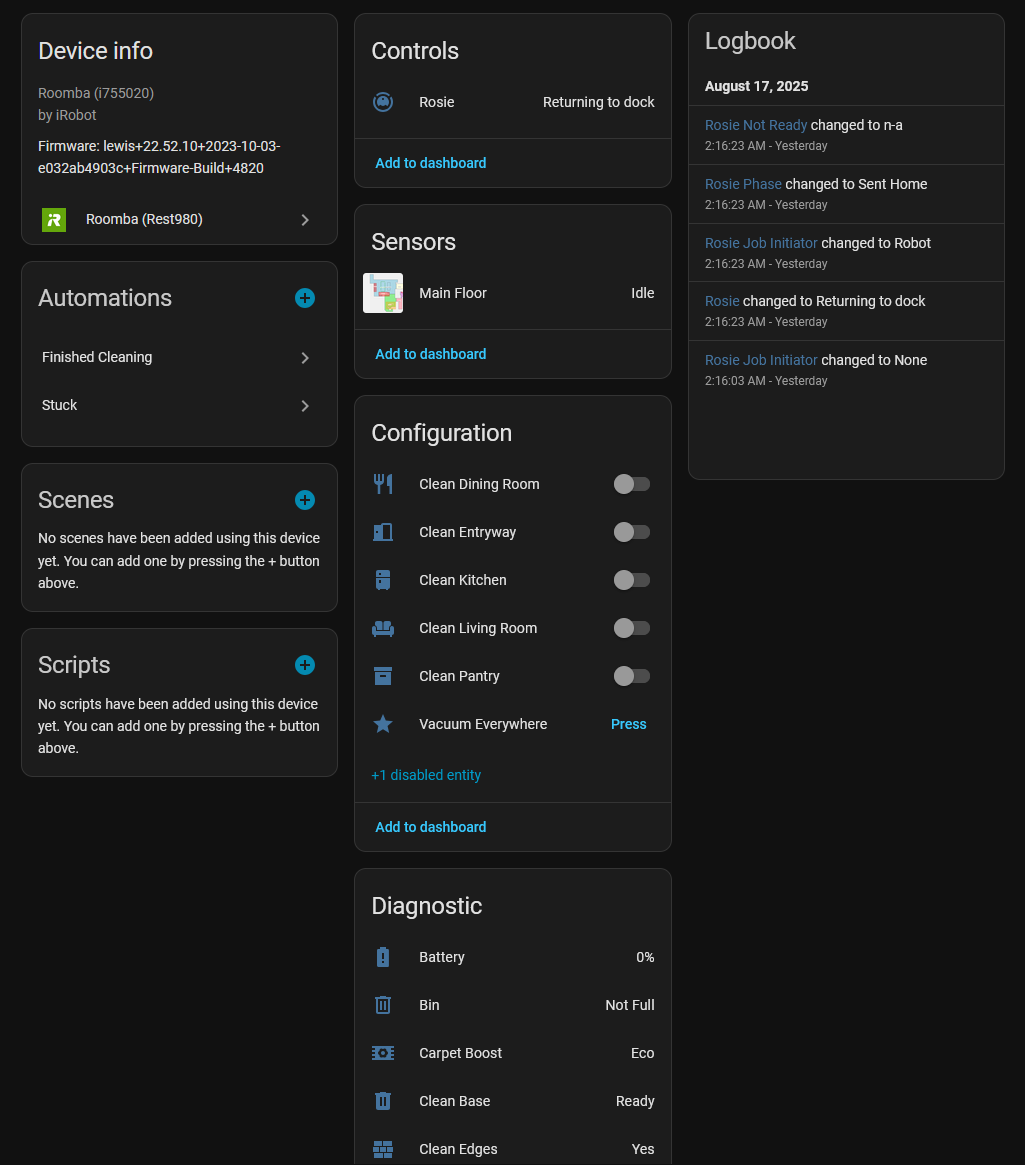Click the green iRobot Rest980 logo
This screenshot has width=1025, height=1165.
pyautogui.click(x=54, y=220)
